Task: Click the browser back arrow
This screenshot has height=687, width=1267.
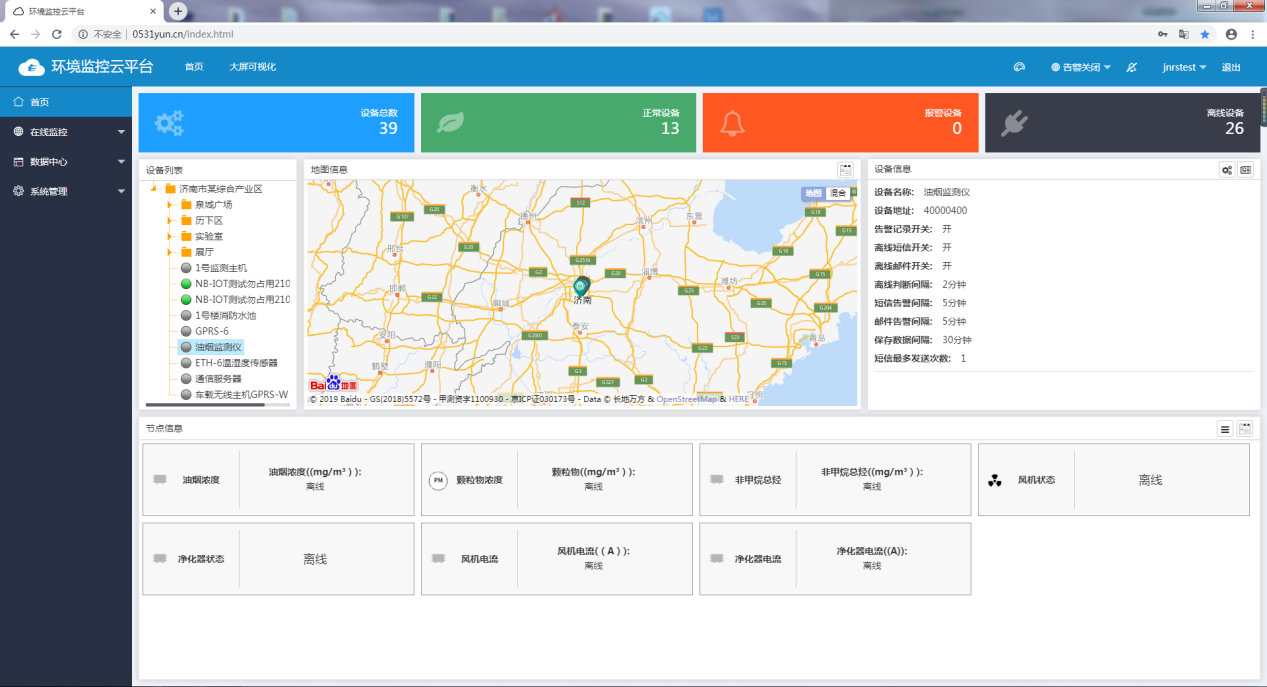Action: tap(14, 34)
